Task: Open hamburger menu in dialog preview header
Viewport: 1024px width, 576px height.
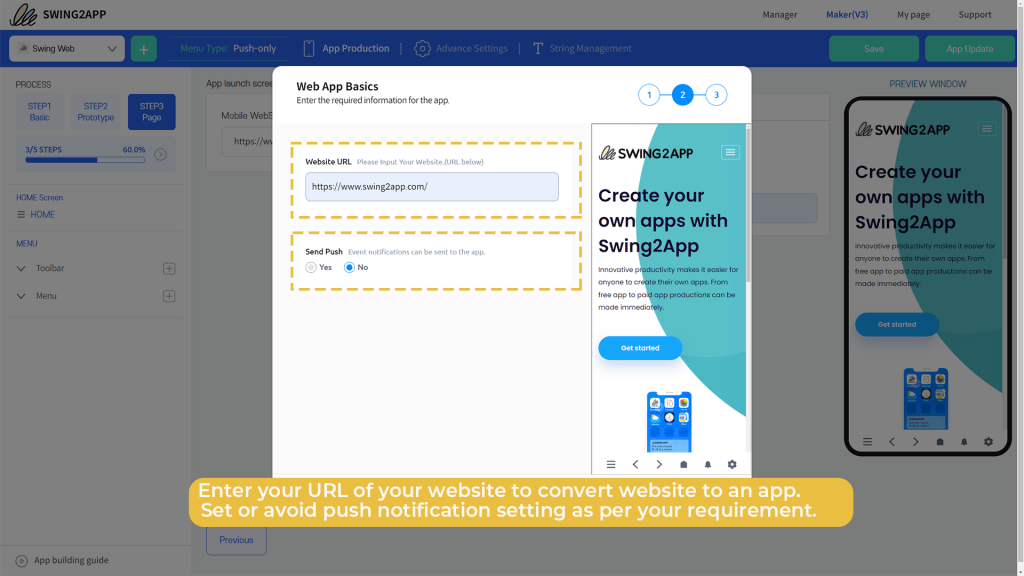Action: click(x=730, y=153)
